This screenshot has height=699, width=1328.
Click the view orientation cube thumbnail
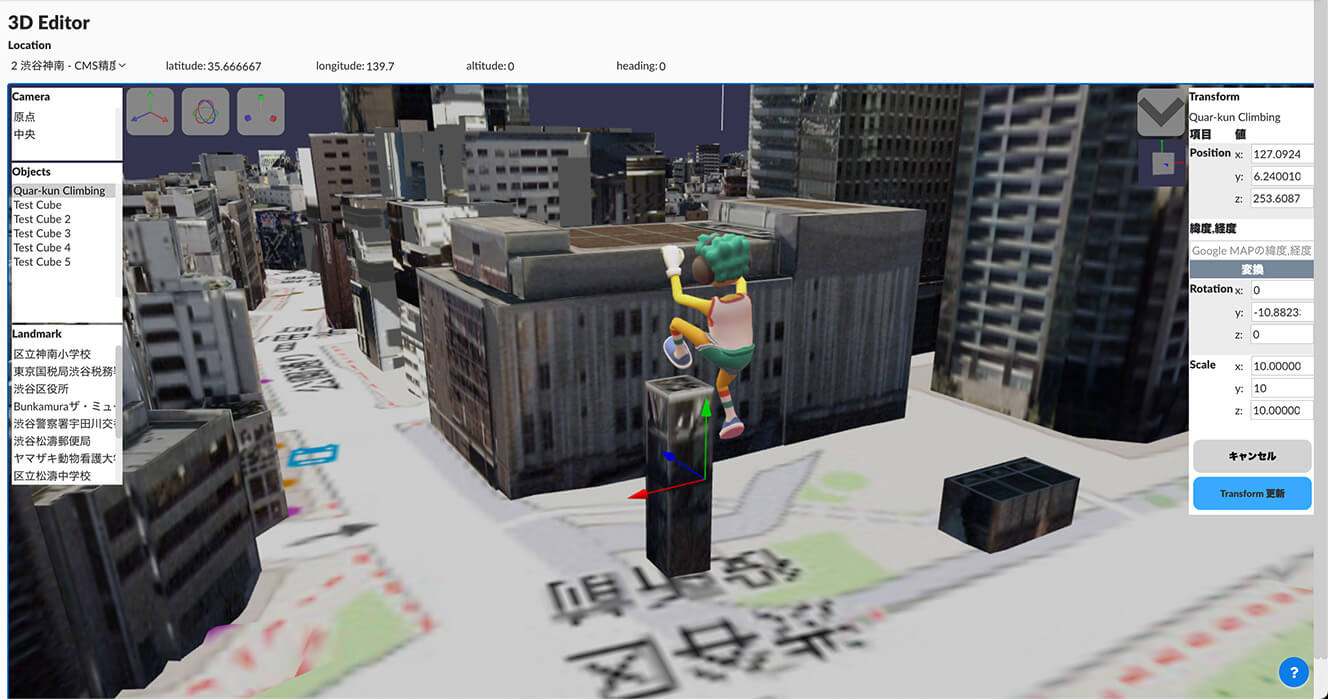point(1161,162)
